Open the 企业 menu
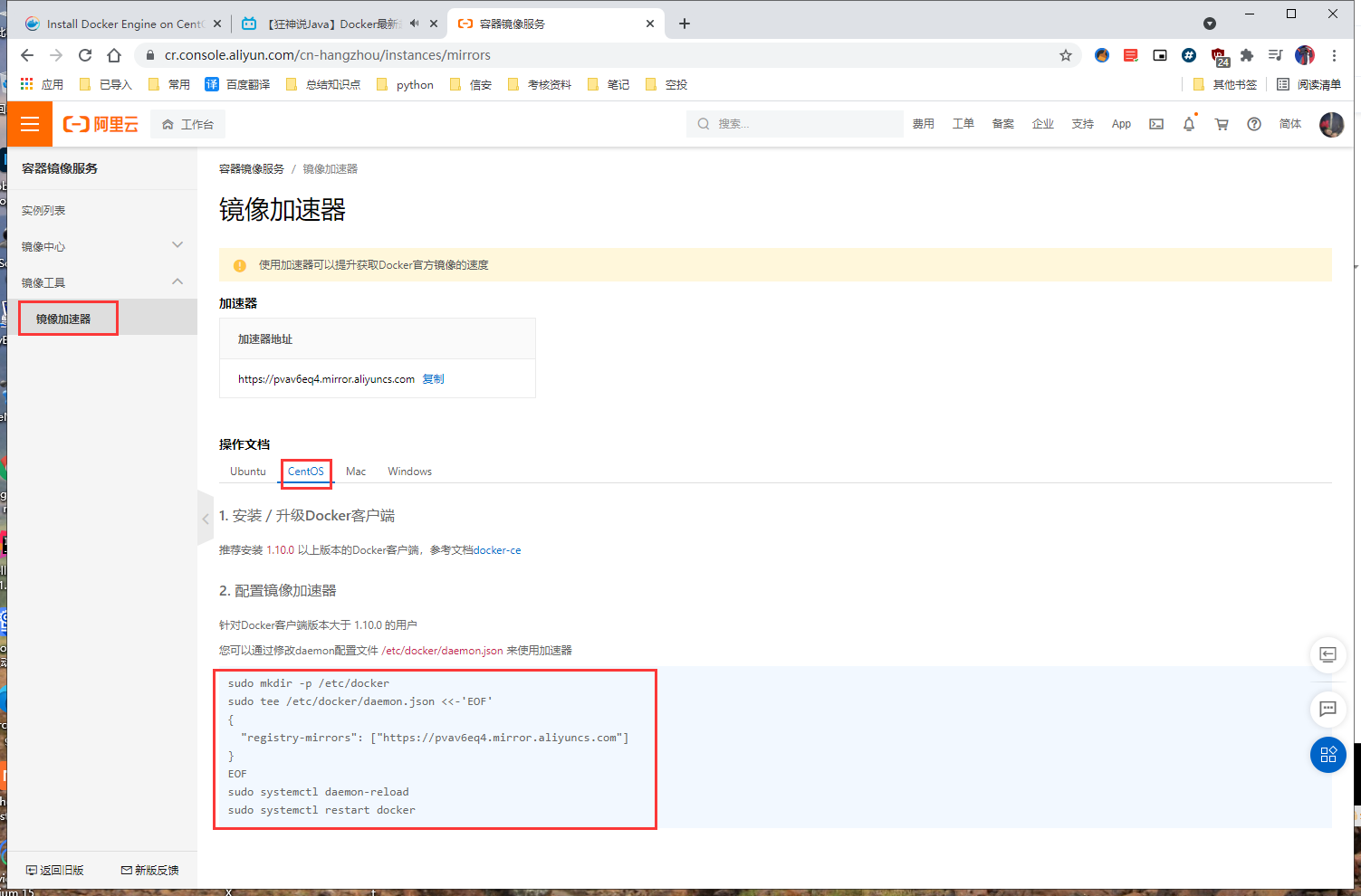This screenshot has height=896, width=1361. tap(1043, 124)
